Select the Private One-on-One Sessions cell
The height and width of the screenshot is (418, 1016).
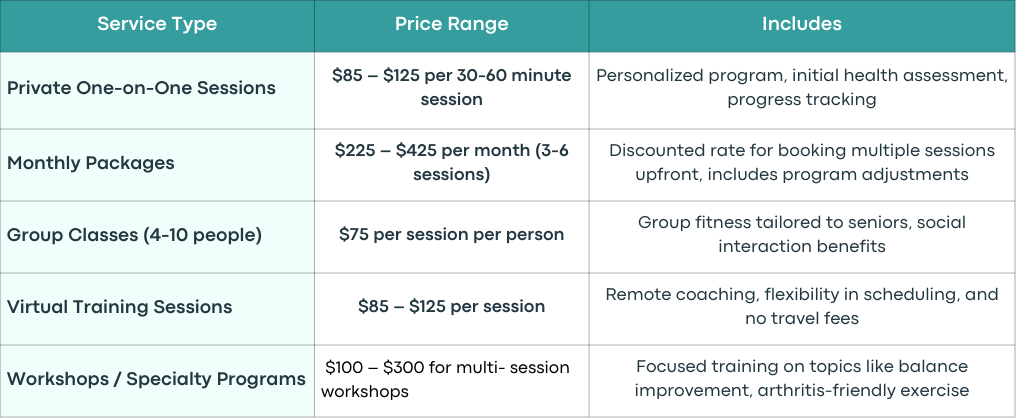point(157,89)
